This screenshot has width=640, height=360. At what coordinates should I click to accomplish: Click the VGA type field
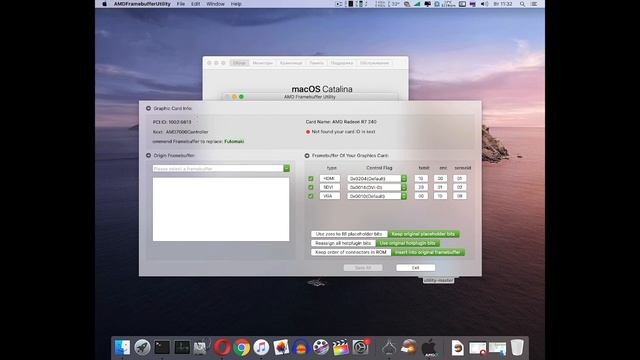point(329,196)
